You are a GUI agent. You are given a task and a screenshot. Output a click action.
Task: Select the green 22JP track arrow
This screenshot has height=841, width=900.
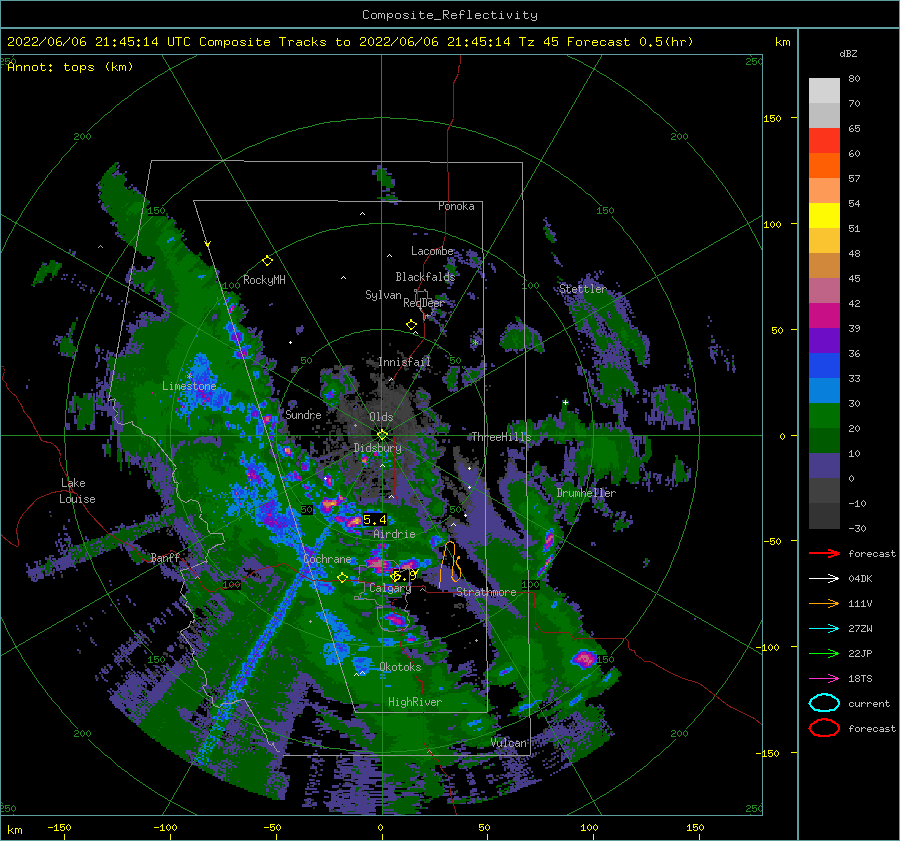(x=824, y=653)
